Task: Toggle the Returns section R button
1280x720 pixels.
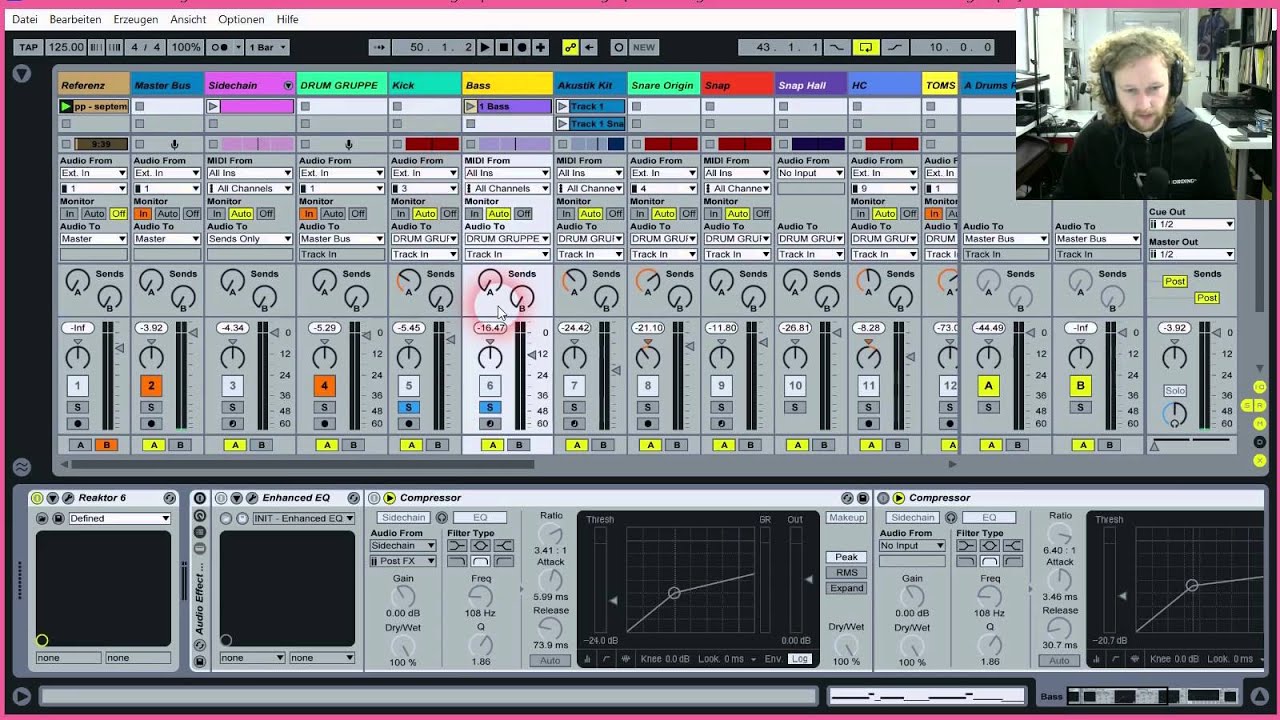Action: pos(1260,405)
